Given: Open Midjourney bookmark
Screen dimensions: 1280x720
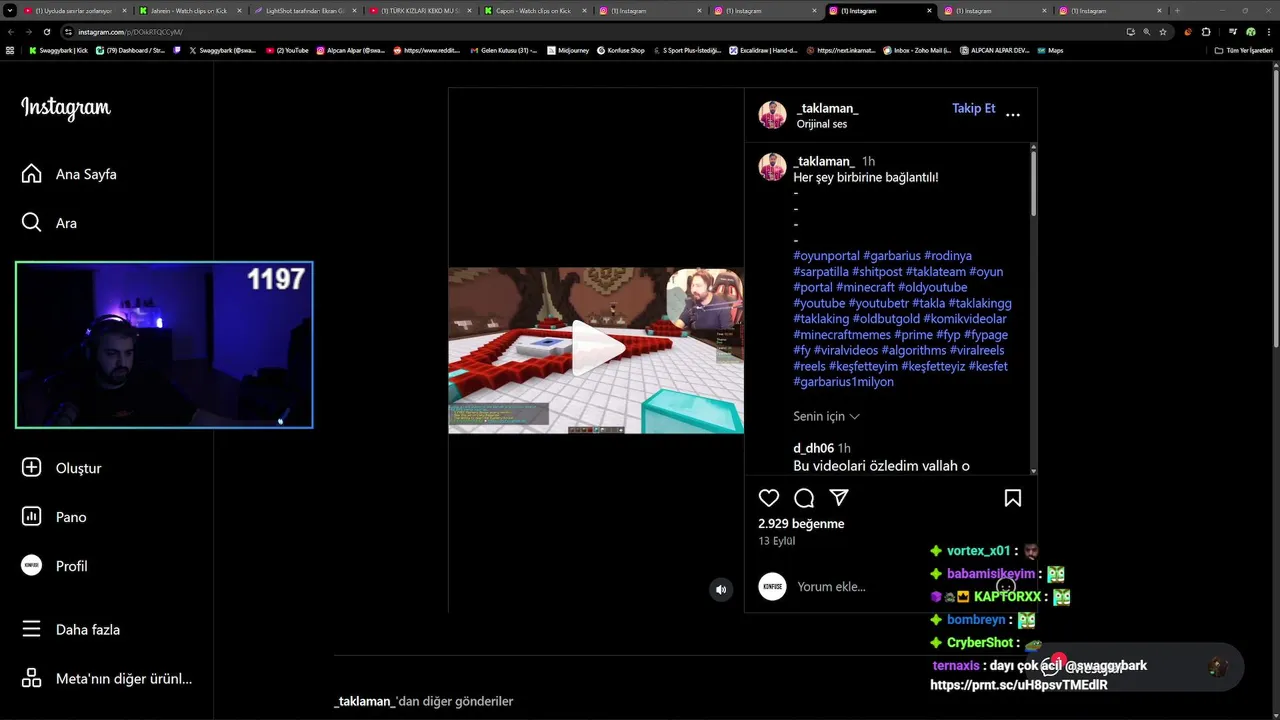Looking at the screenshot, I should 567,50.
